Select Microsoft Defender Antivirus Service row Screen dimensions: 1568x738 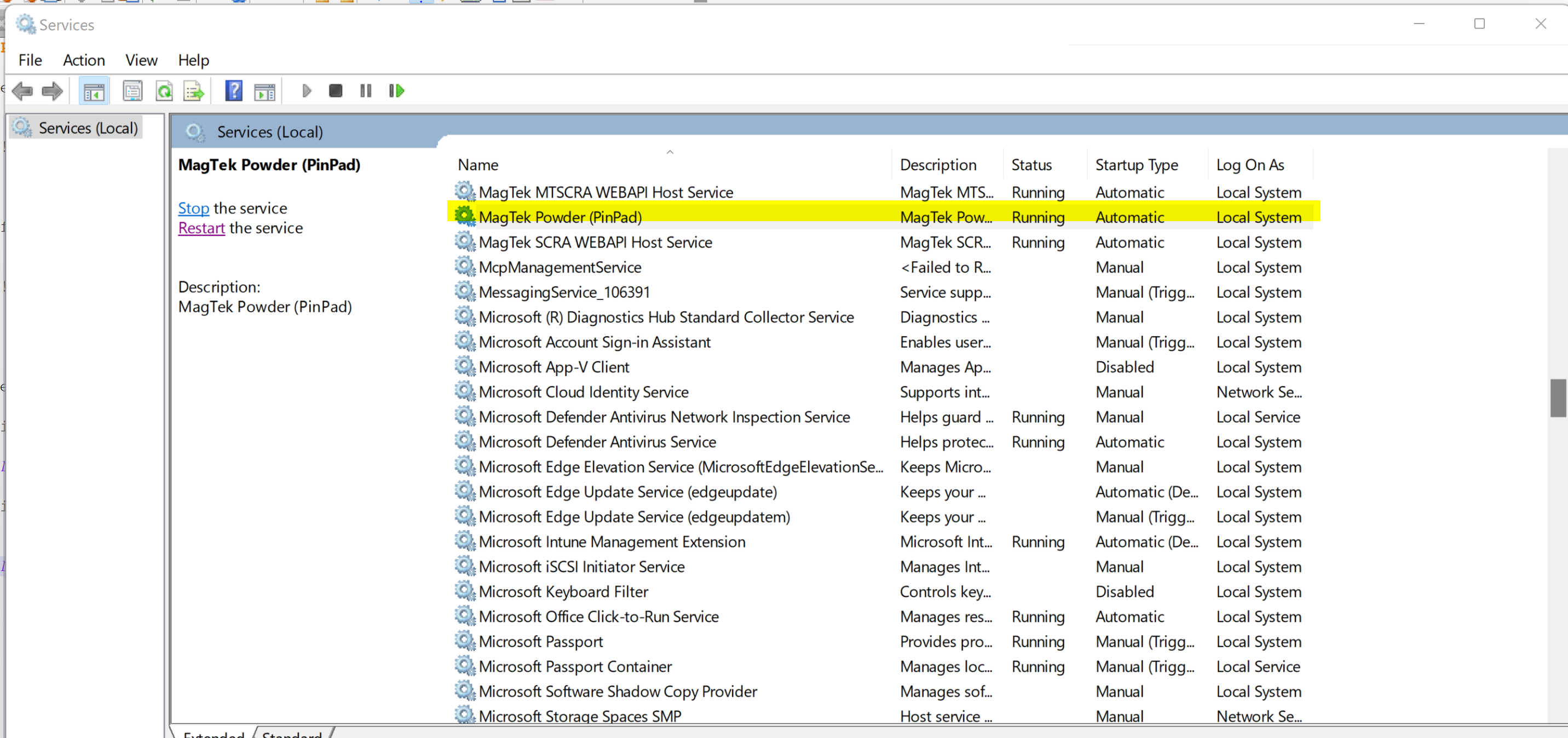597,442
